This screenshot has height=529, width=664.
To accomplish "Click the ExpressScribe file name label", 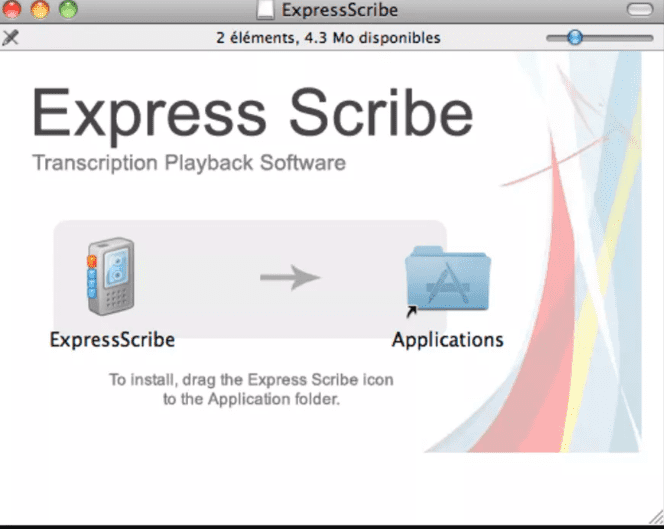I will click(112, 340).
